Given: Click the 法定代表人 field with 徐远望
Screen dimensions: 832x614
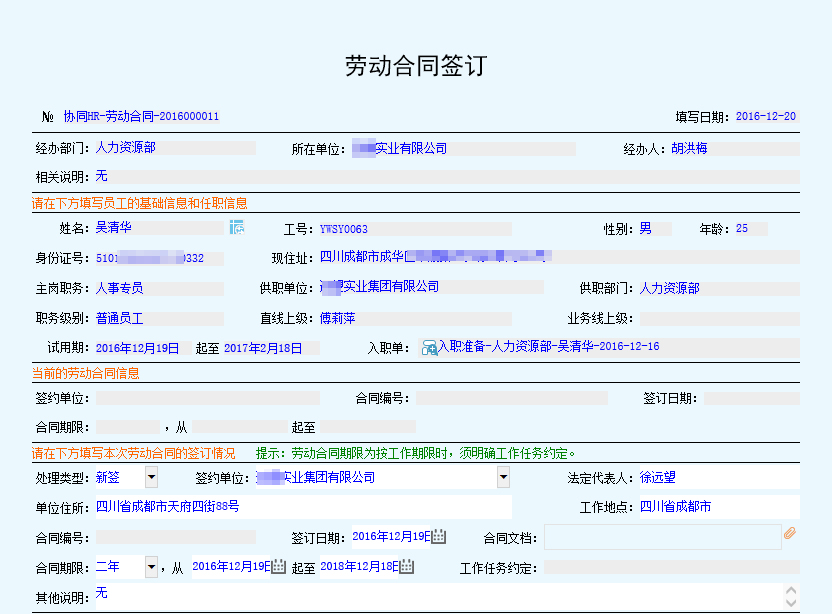Looking at the screenshot, I should (719, 477).
